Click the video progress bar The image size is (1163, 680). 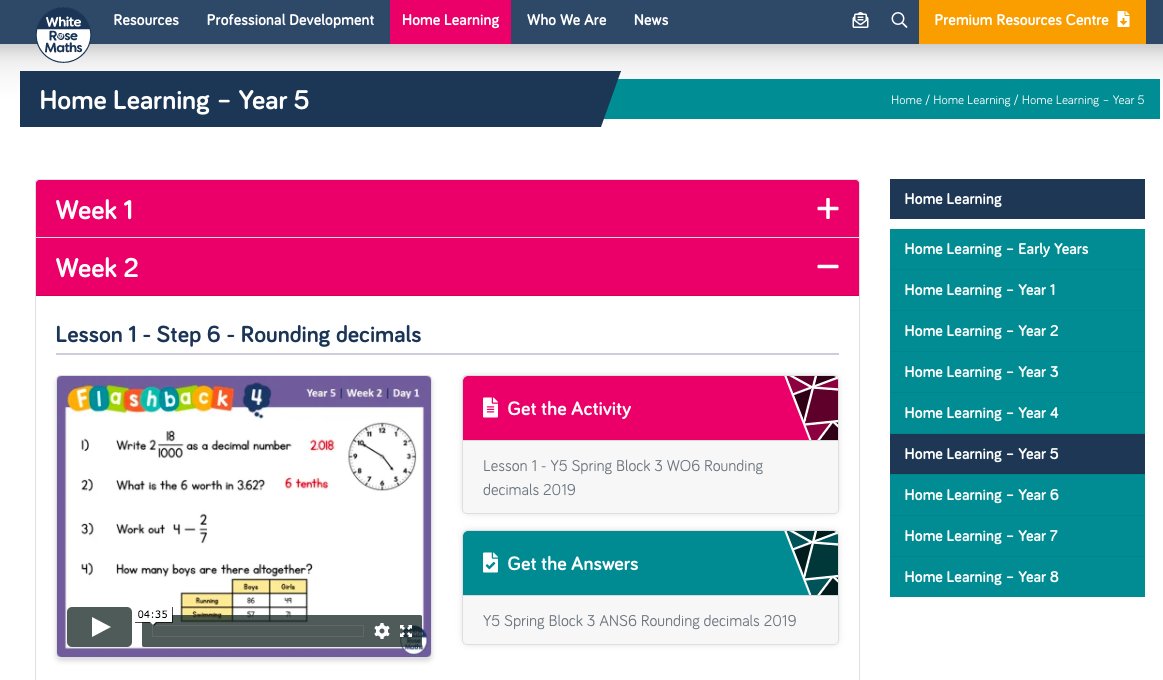258,631
